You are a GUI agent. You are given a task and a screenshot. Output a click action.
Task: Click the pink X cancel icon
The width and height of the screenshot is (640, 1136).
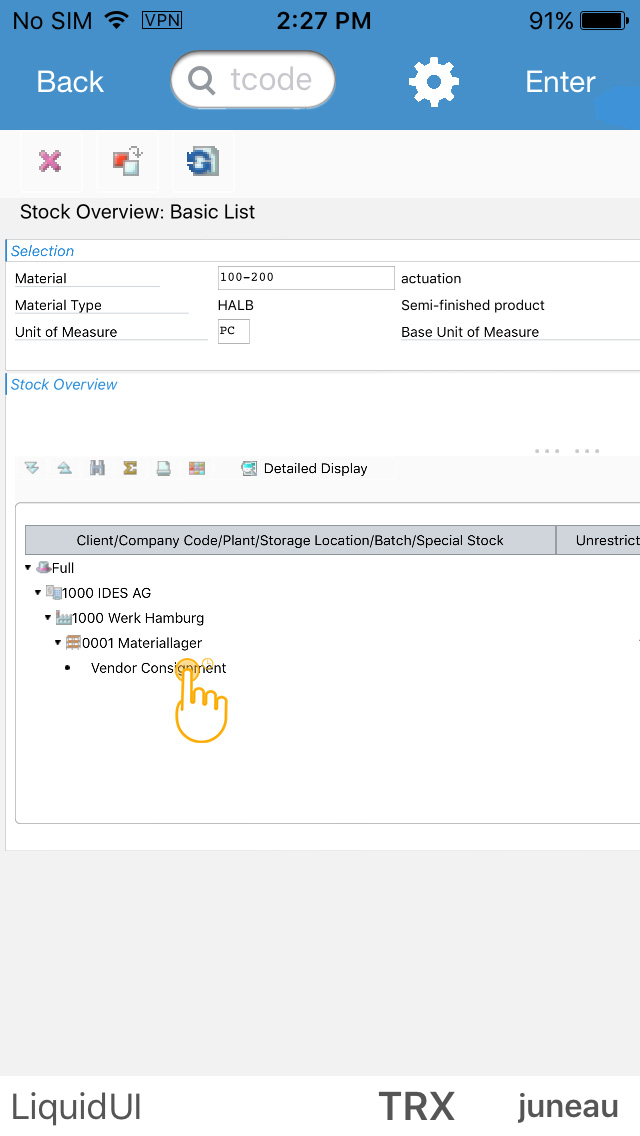click(x=50, y=161)
